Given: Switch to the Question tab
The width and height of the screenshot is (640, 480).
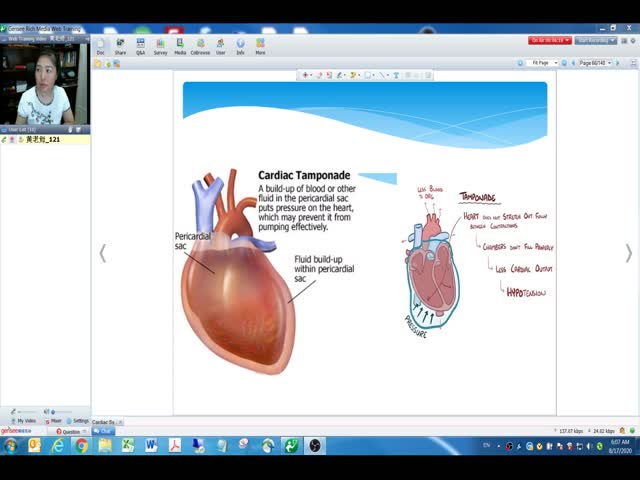Looking at the screenshot, I should click(x=68, y=431).
